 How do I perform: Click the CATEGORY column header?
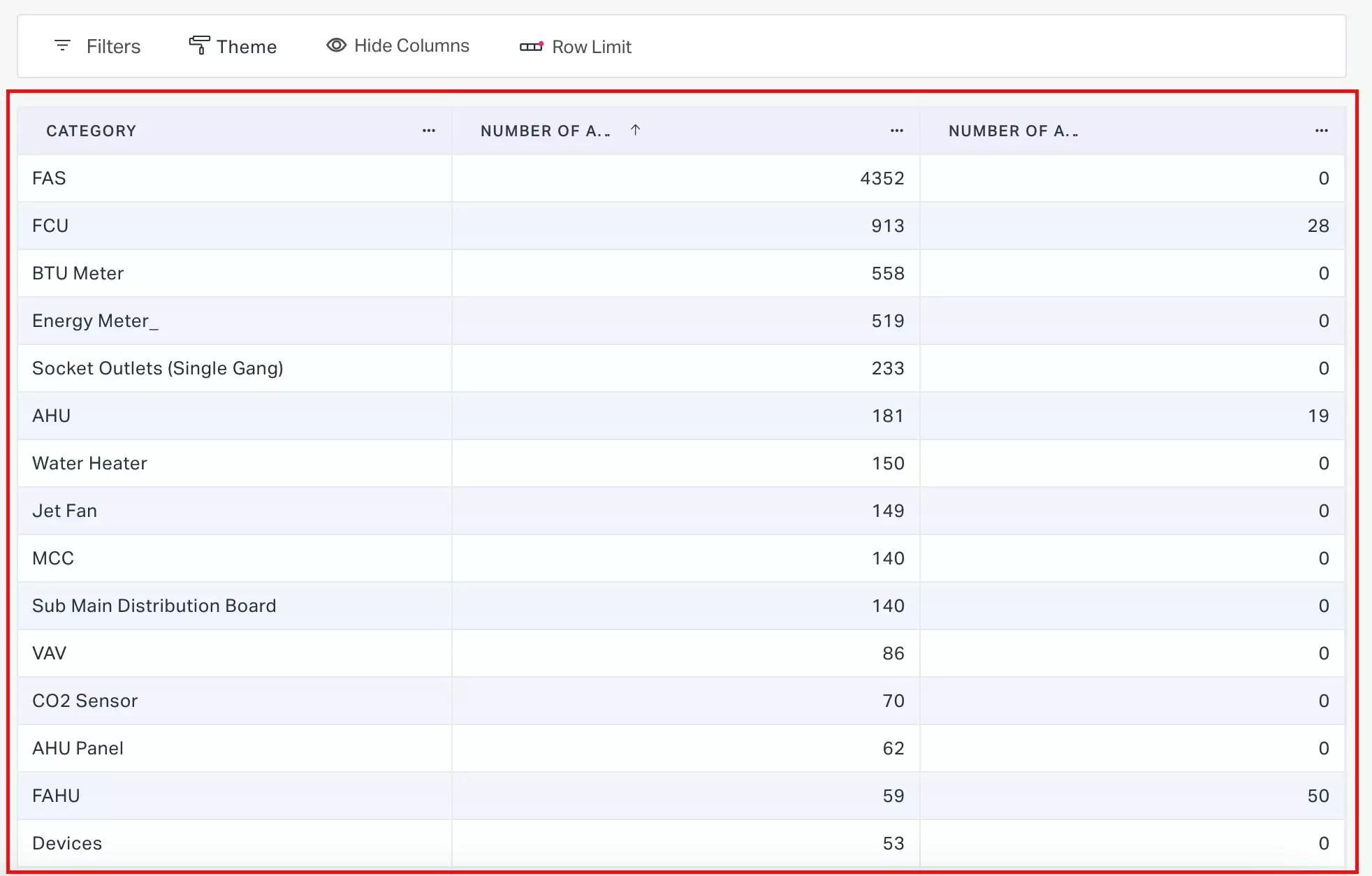(x=92, y=131)
